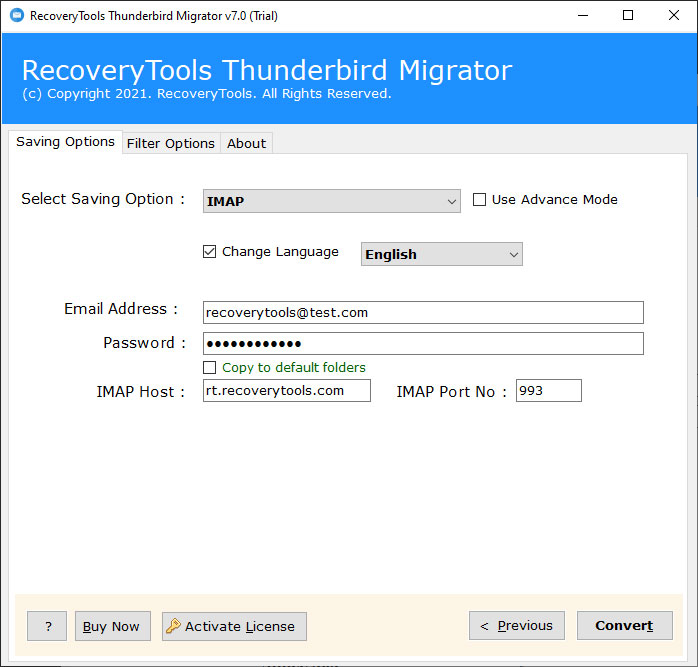Open the English language dropdown
Screen dimensions: 698x667
442,254
